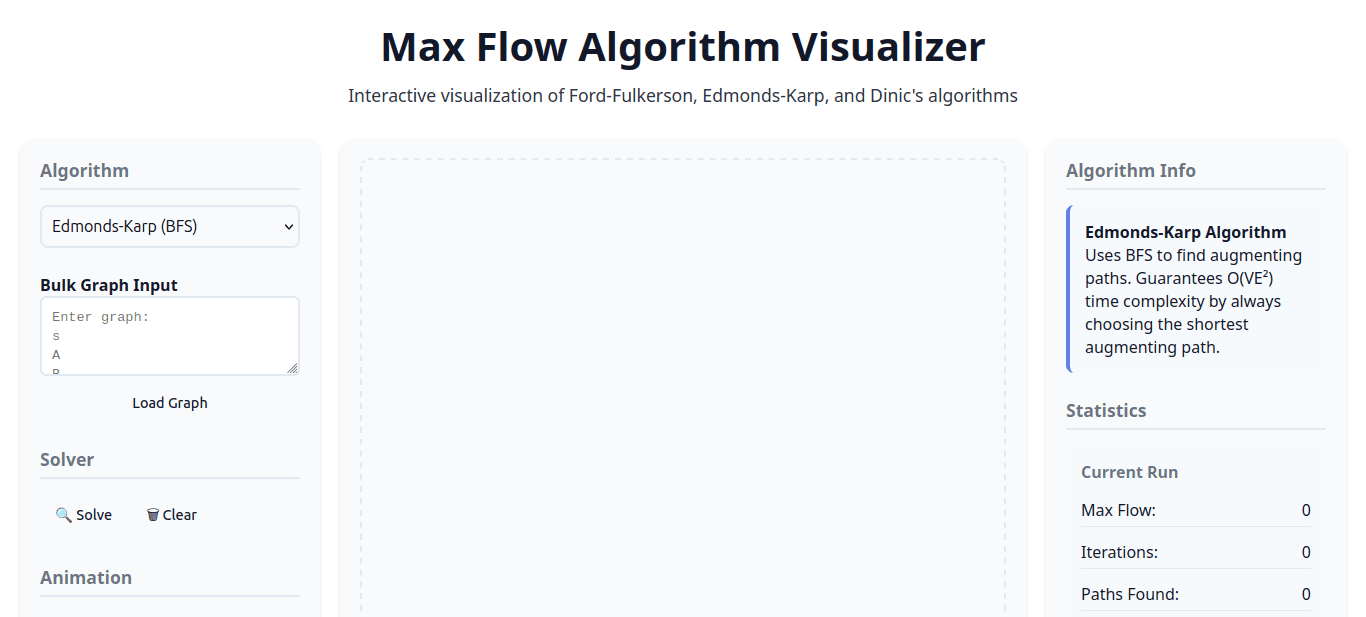Click the Paths Found statistic row
Viewport: 1366px width, 617px height.
point(1194,593)
